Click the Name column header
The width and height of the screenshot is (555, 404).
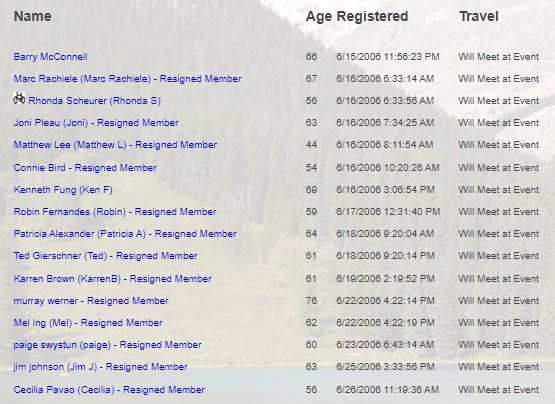[x=33, y=17]
